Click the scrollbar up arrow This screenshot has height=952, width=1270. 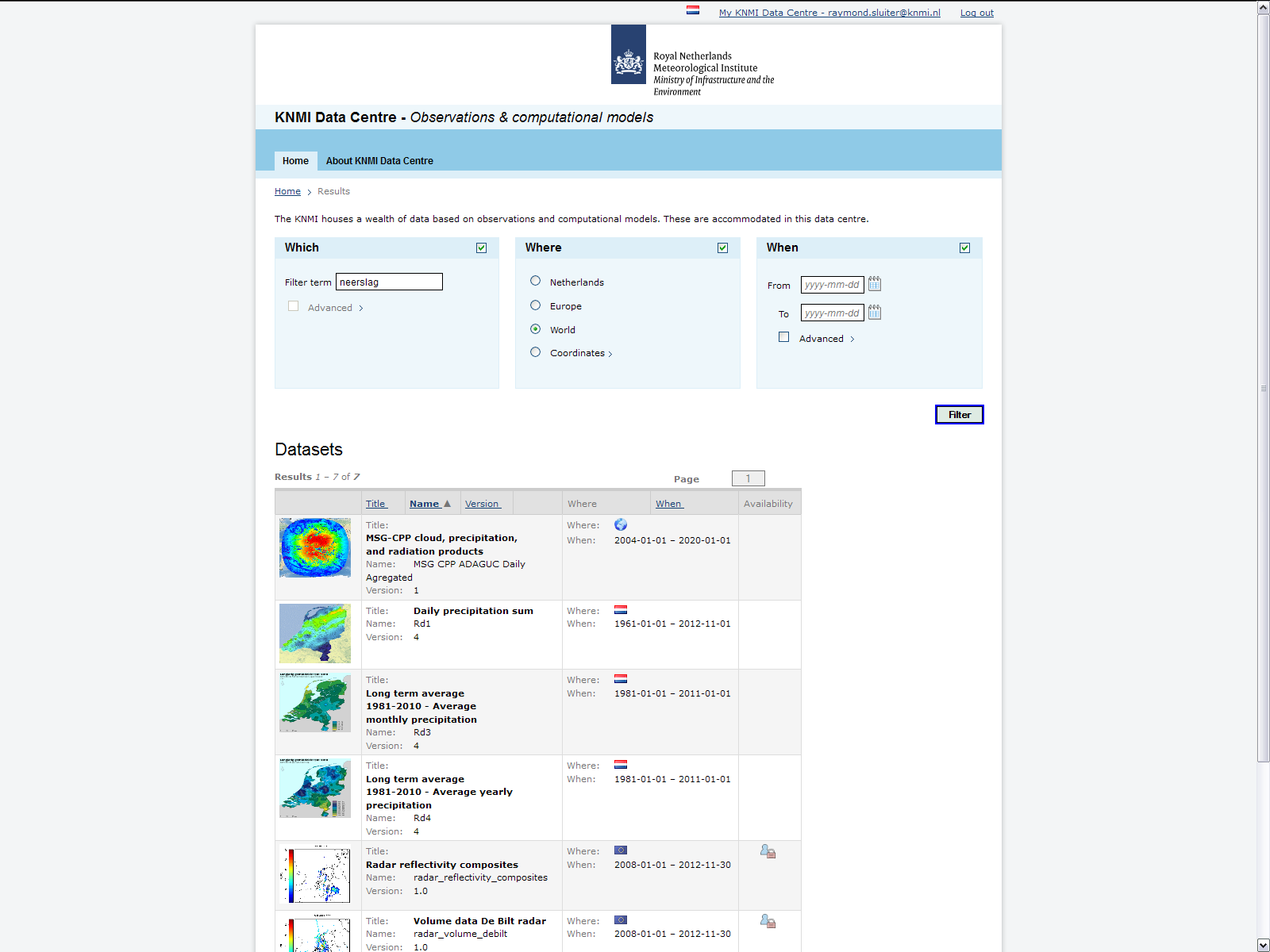(1264, 7)
